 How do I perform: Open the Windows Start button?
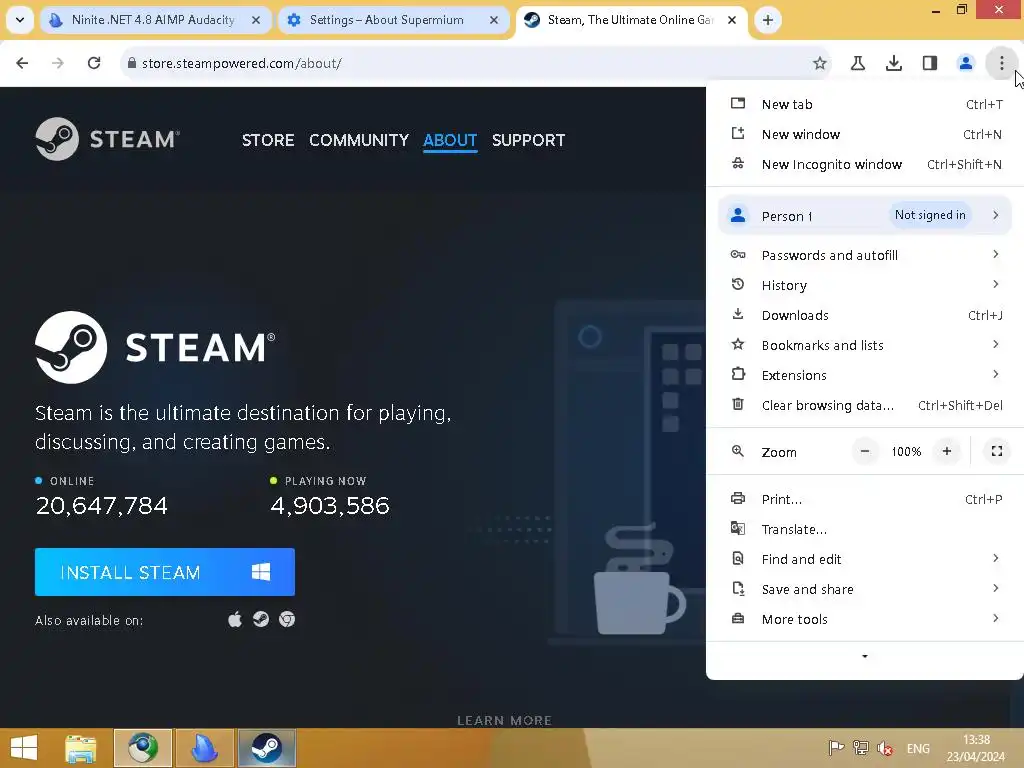(x=24, y=748)
